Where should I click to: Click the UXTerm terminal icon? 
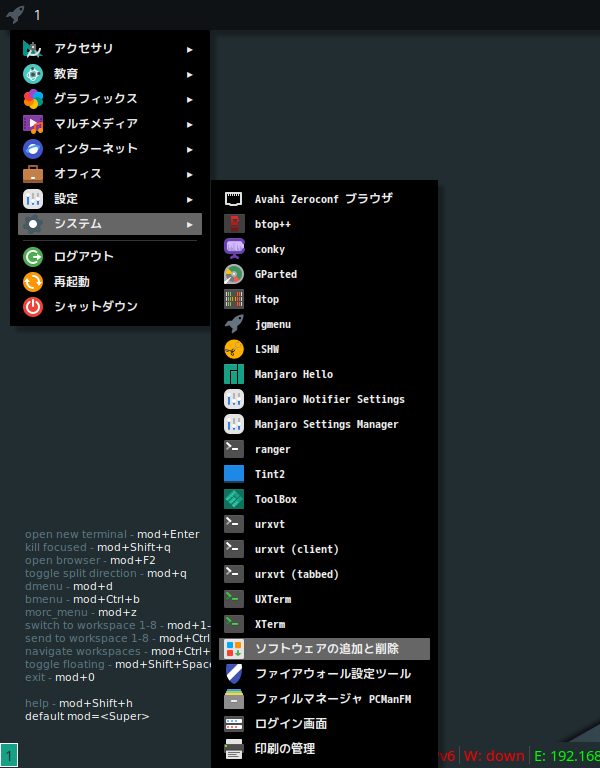pos(234,599)
